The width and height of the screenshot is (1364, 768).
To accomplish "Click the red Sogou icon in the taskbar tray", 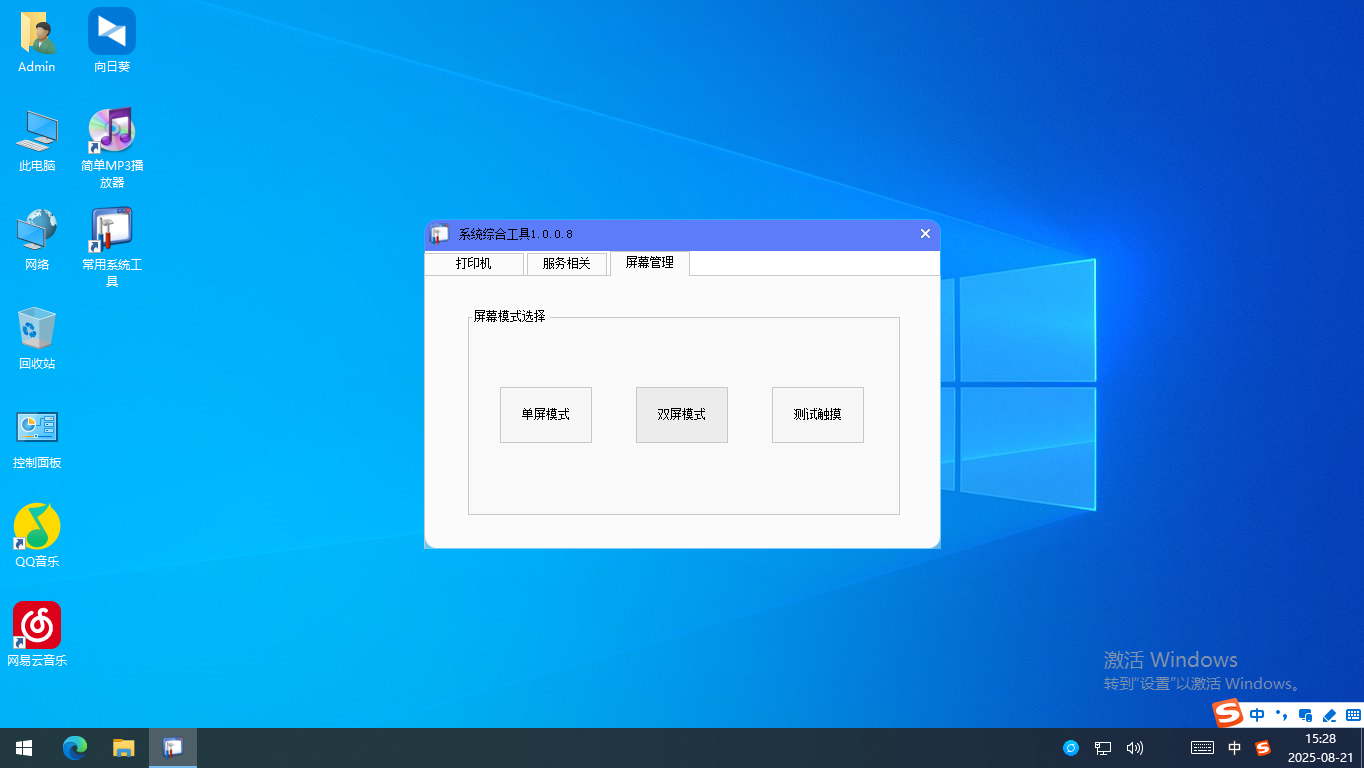I will point(1263,748).
